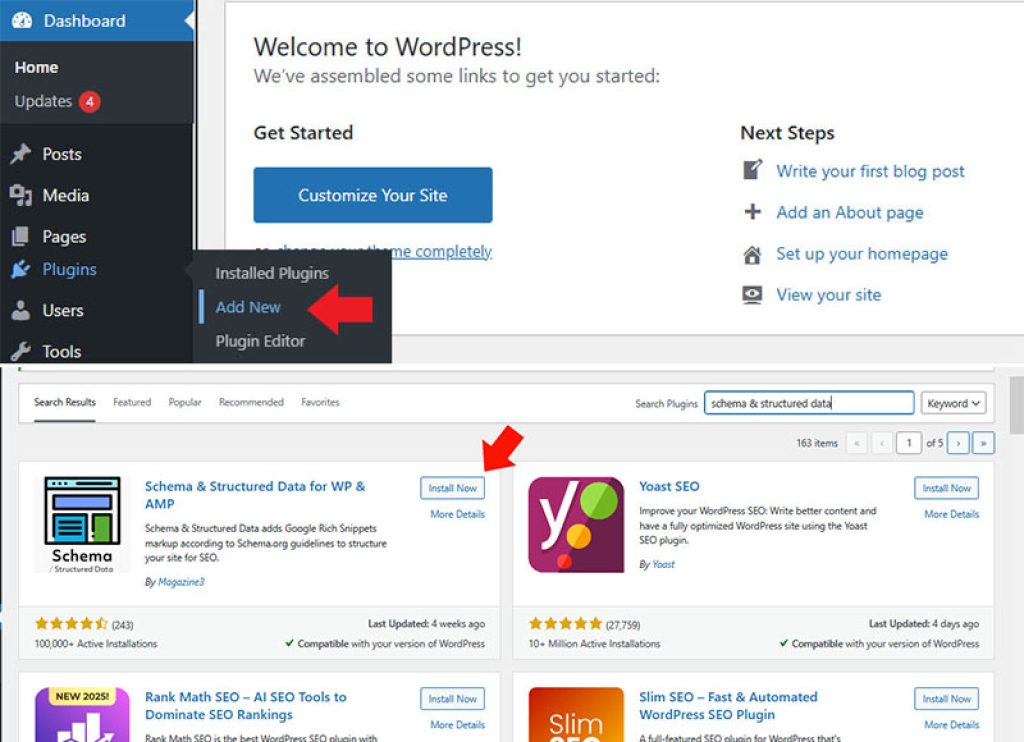Click the Customize Your Site button
The image size is (1024, 742).
(x=373, y=195)
